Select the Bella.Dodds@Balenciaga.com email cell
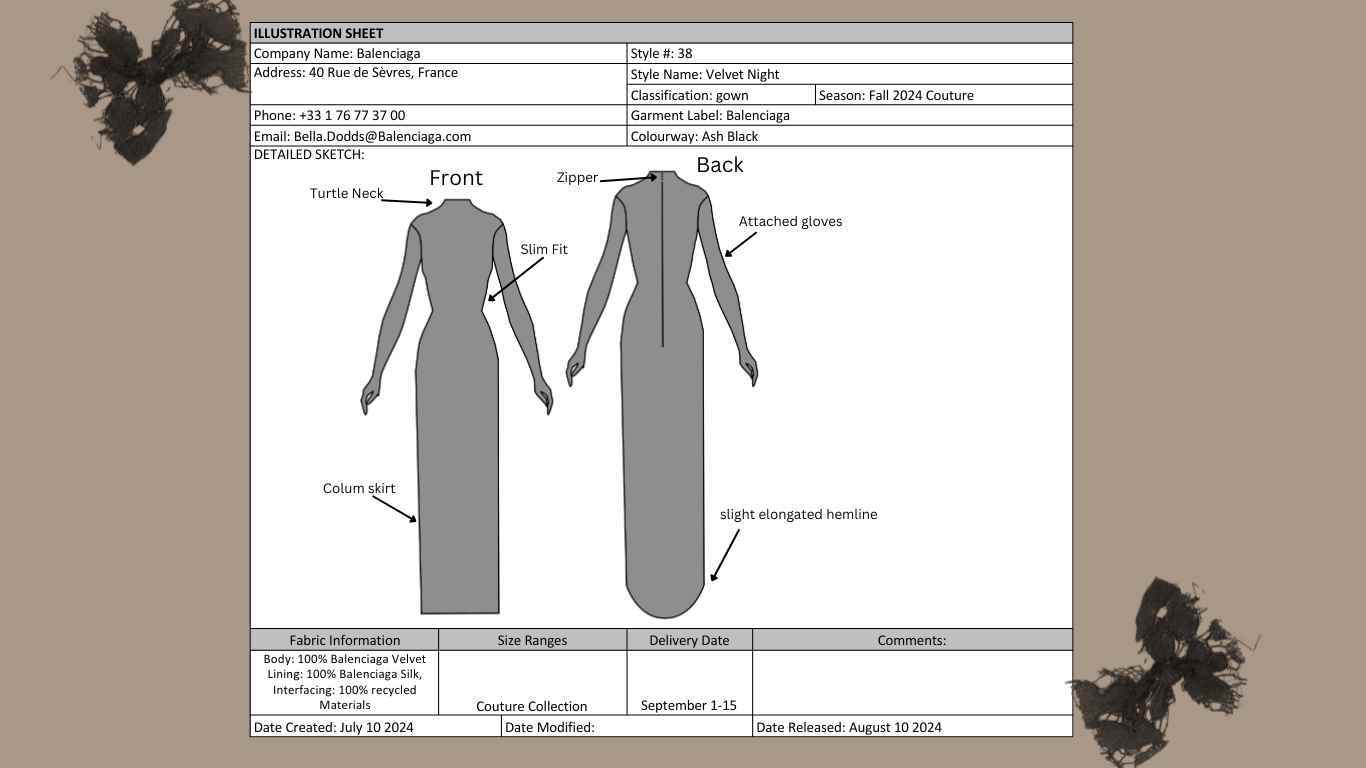Viewport: 1366px width, 768px height. tap(438, 136)
